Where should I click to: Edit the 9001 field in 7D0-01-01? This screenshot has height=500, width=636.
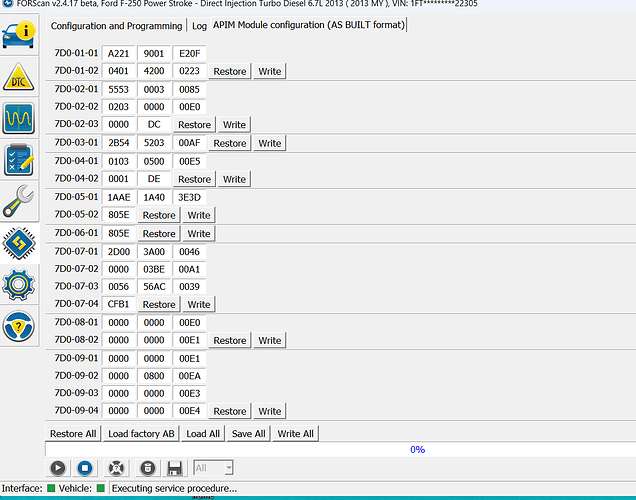pos(154,54)
